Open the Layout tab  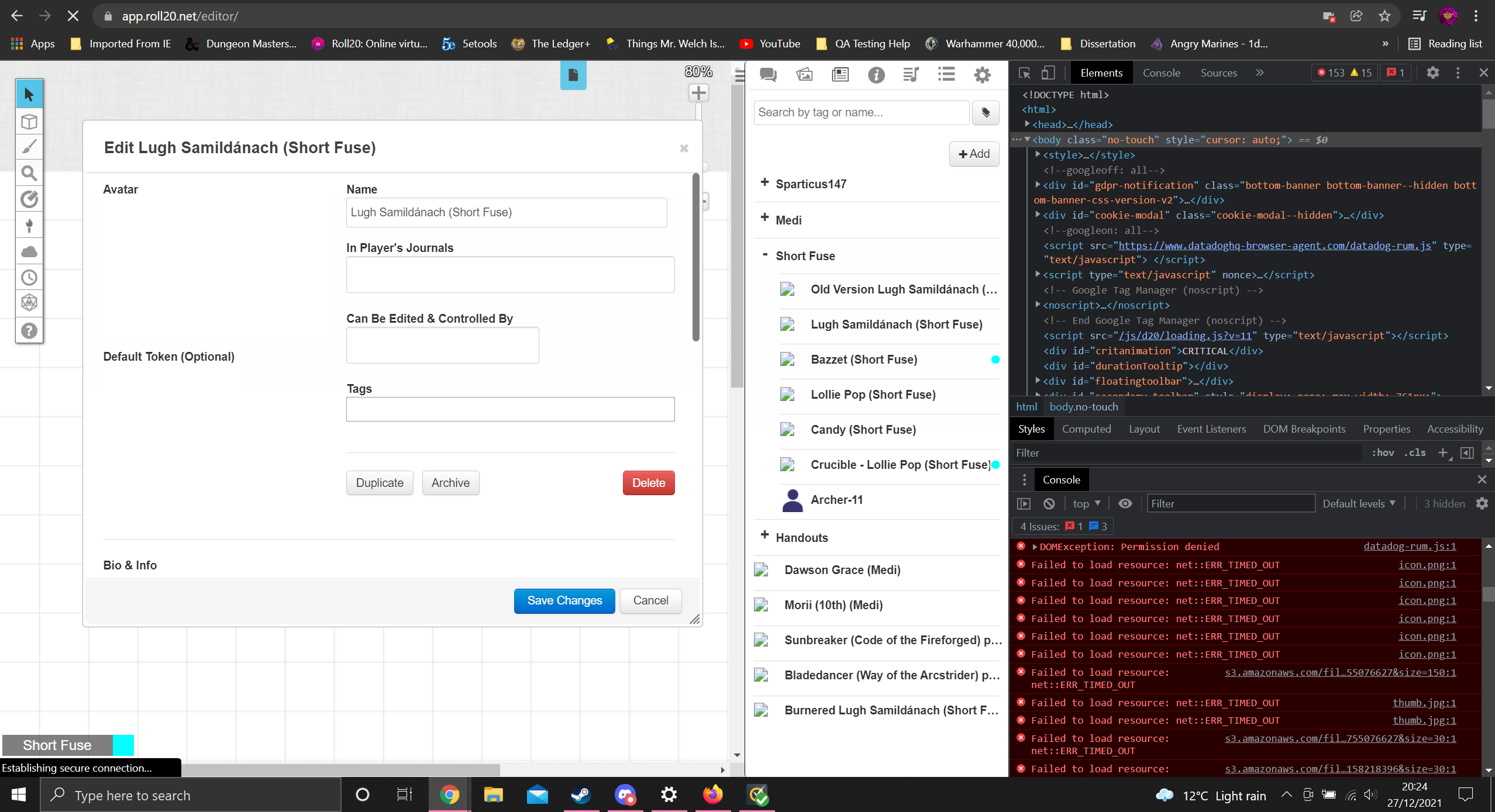point(1144,429)
